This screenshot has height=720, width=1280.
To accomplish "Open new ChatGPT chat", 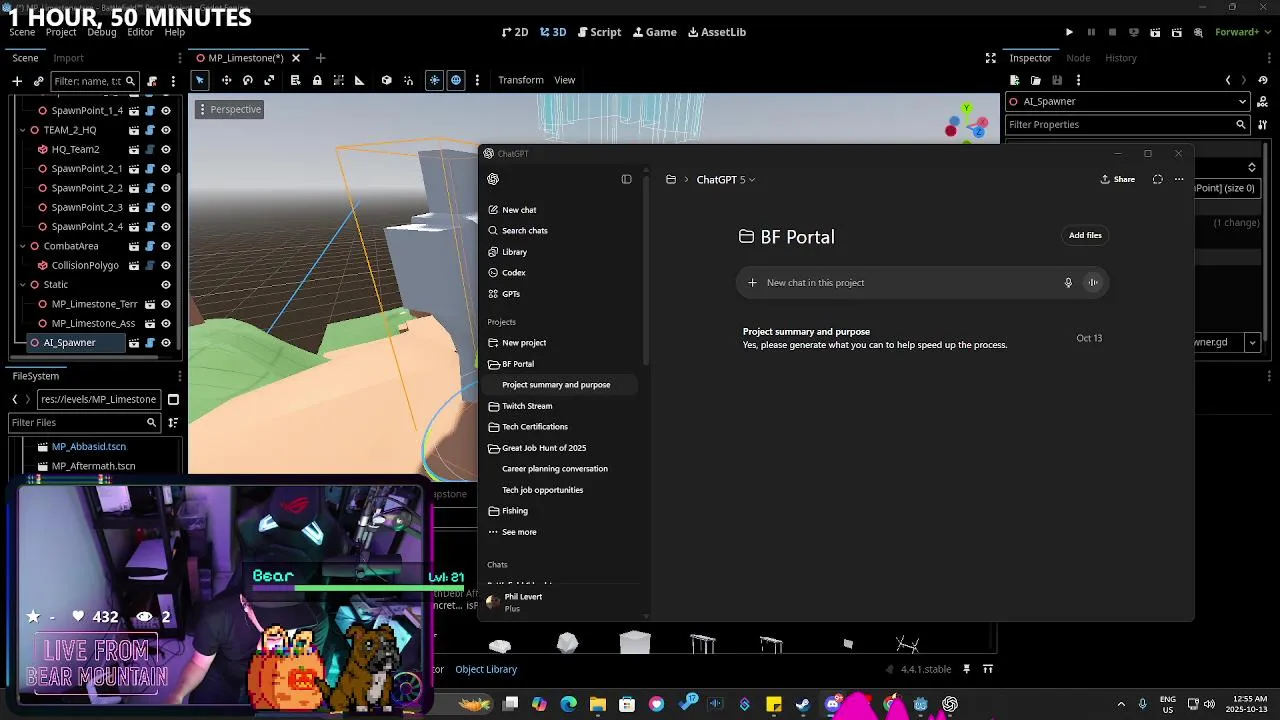I will pyautogui.click(x=519, y=210).
